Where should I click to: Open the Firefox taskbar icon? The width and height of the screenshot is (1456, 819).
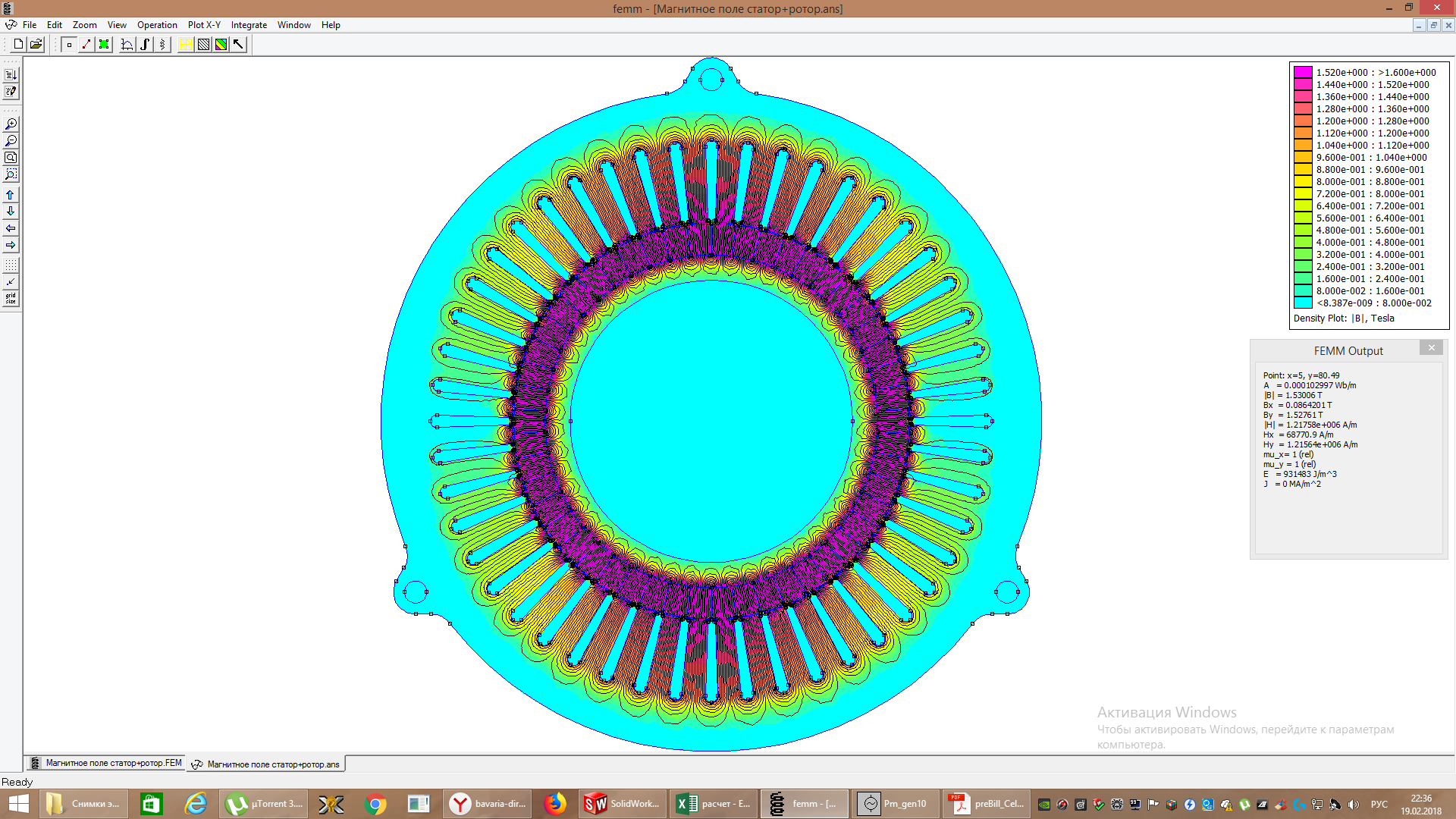pyautogui.click(x=555, y=804)
